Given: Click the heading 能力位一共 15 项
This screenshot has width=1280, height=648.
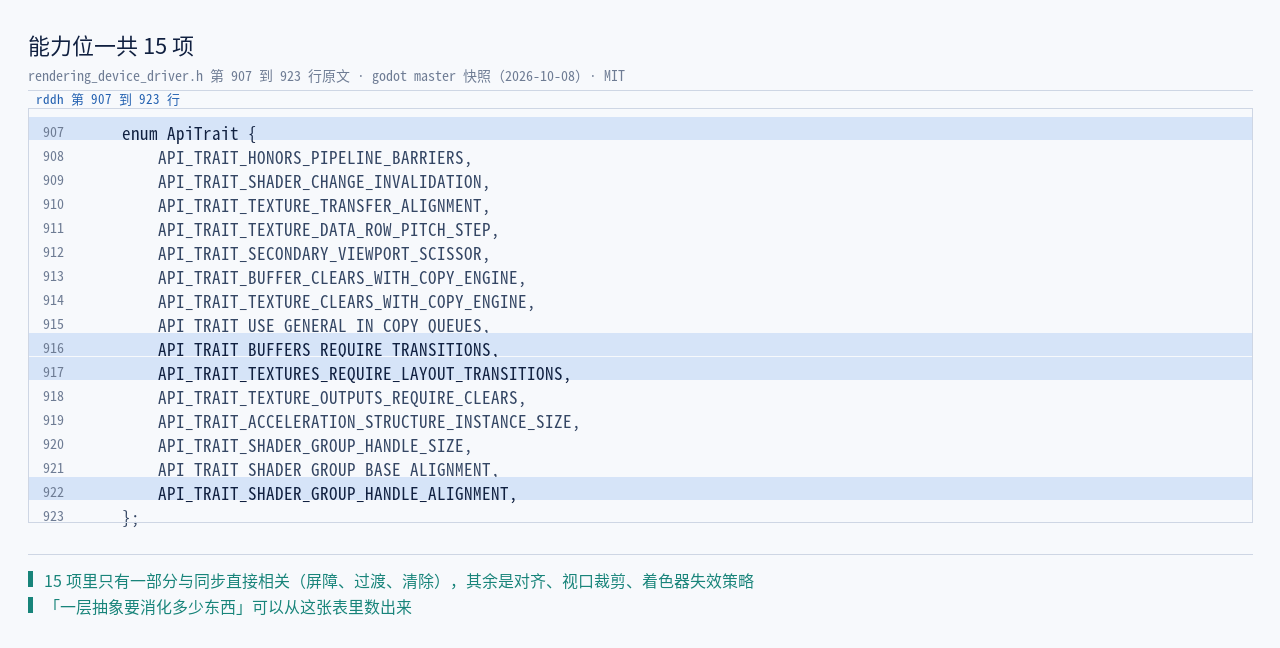Looking at the screenshot, I should 111,46.
